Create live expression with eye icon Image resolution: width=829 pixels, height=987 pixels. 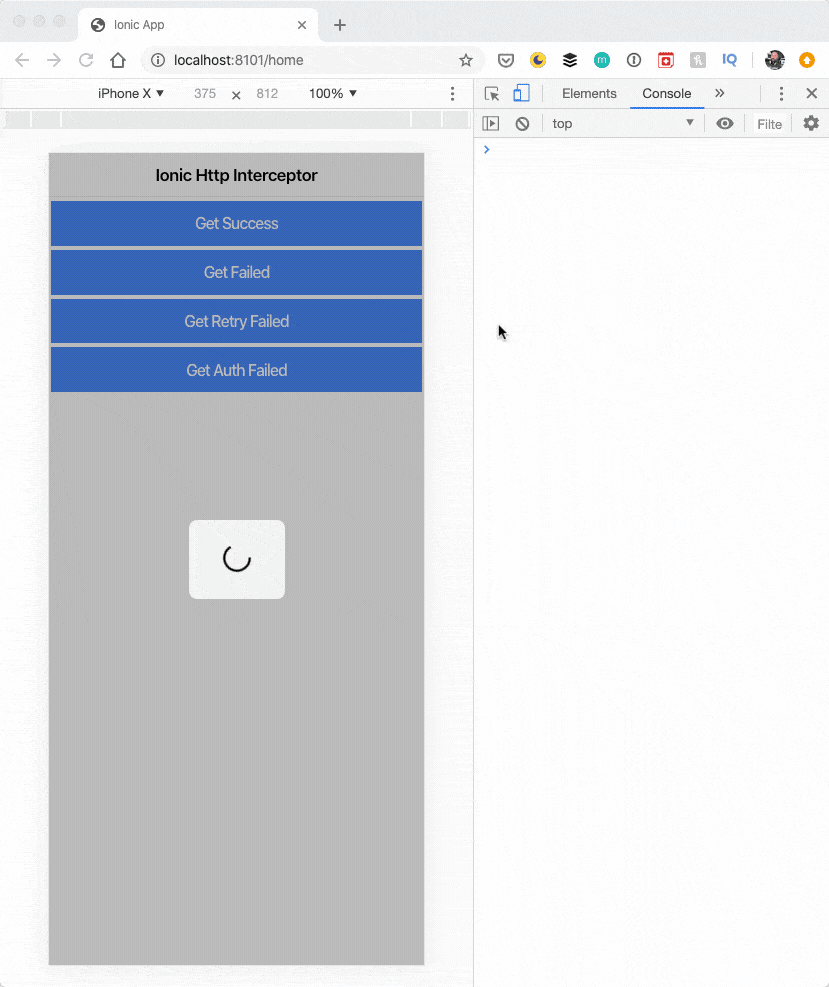pos(725,123)
